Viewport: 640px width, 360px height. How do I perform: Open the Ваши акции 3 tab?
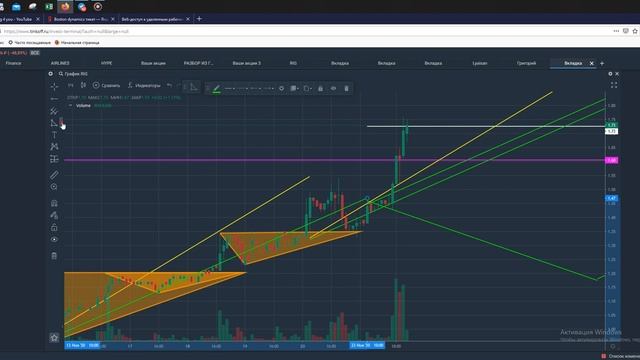point(247,63)
